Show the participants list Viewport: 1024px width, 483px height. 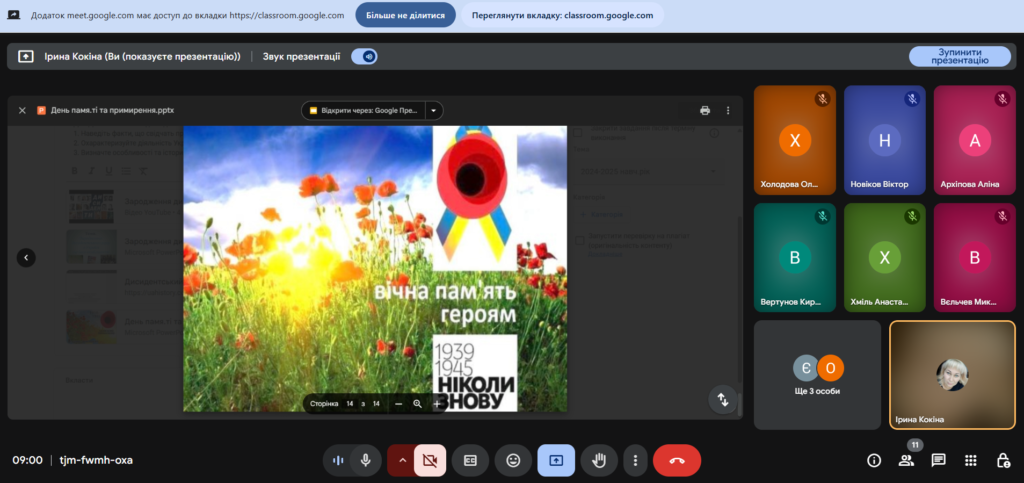[906, 460]
